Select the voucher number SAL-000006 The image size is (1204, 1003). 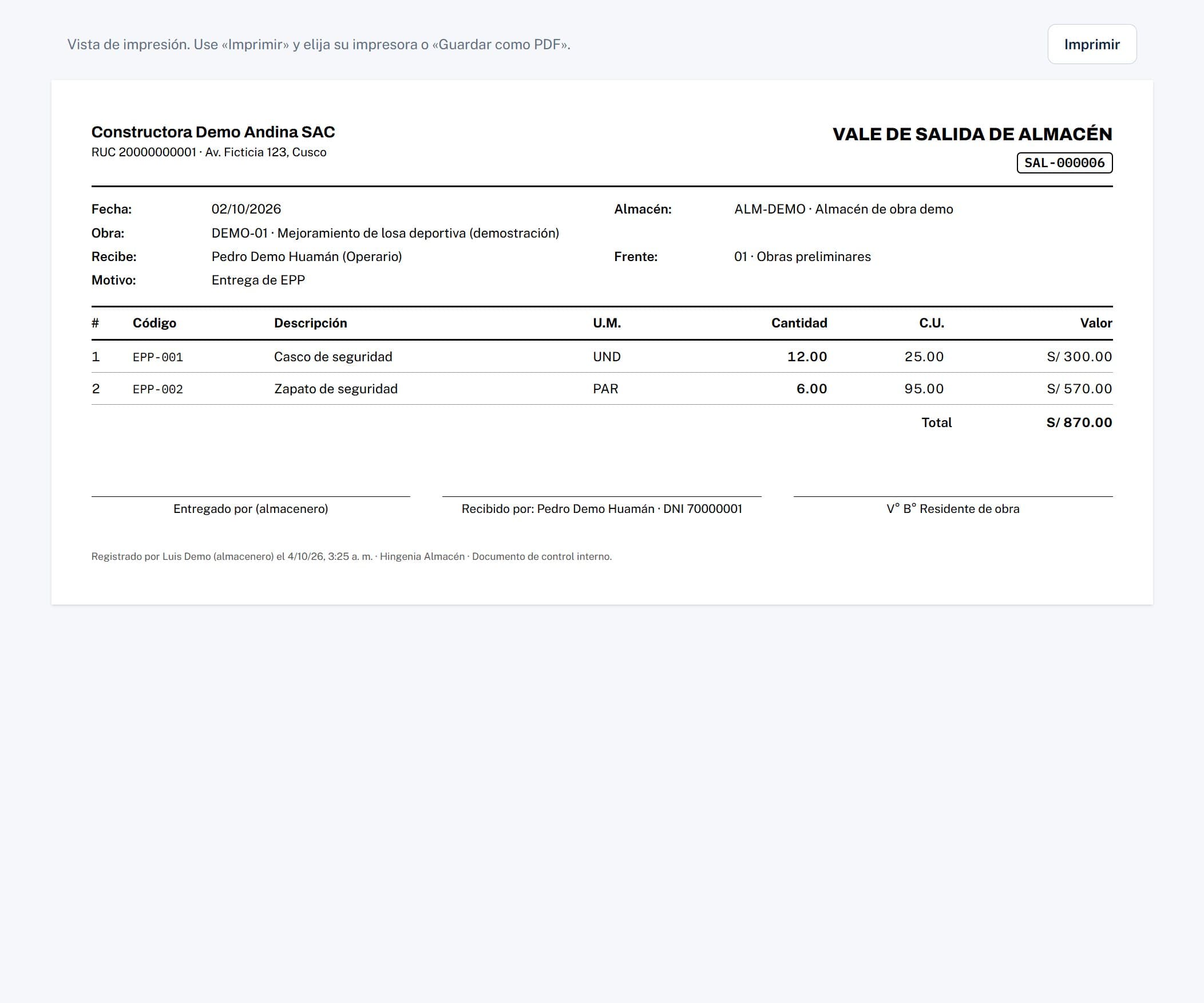(x=1064, y=163)
